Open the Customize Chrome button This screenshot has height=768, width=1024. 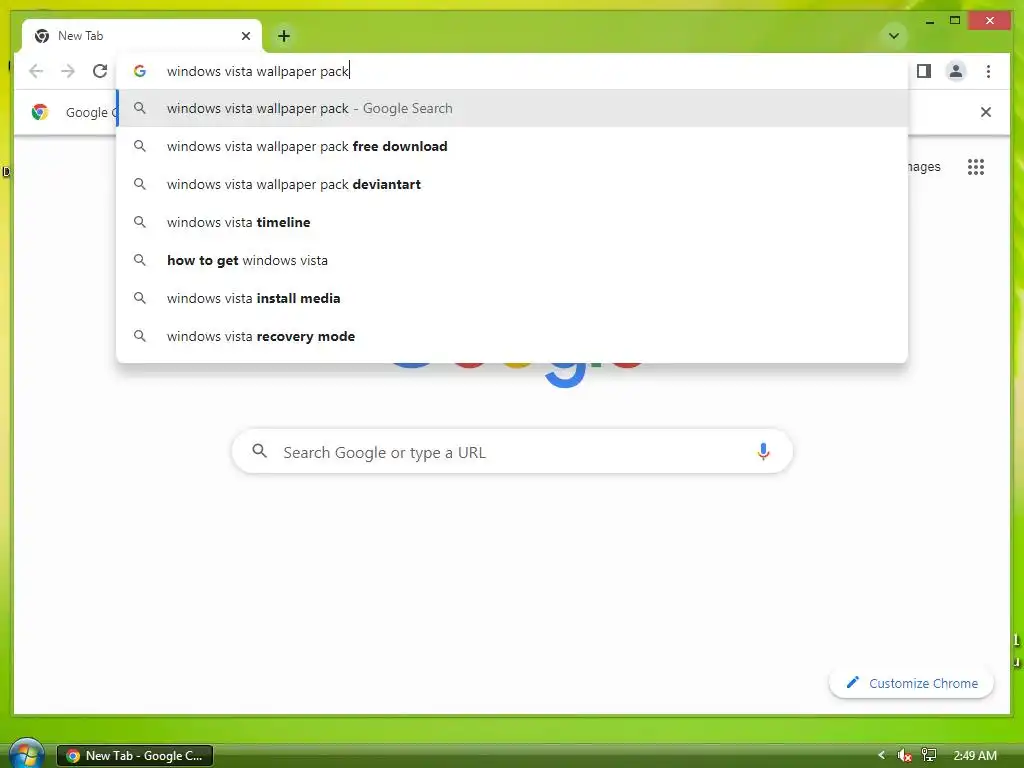click(912, 683)
